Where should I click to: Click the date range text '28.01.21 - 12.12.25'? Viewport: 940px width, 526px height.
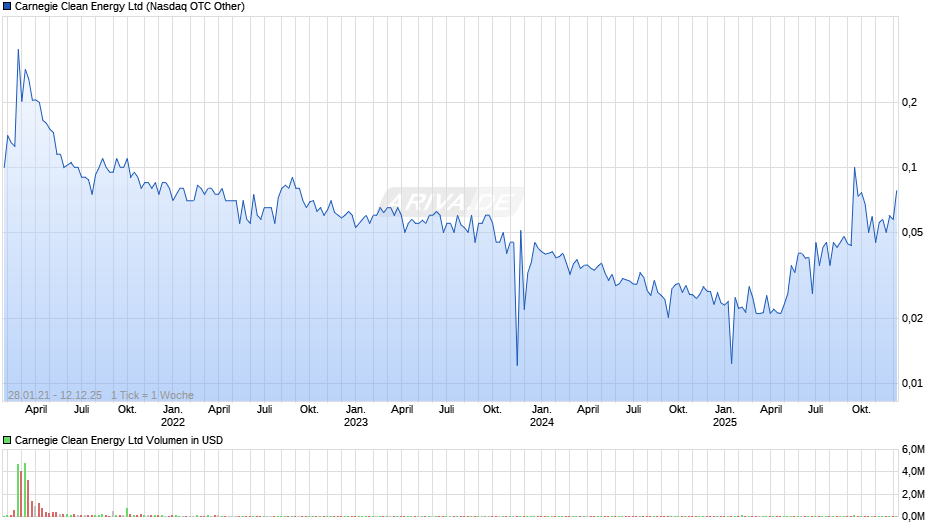[x=55, y=395]
